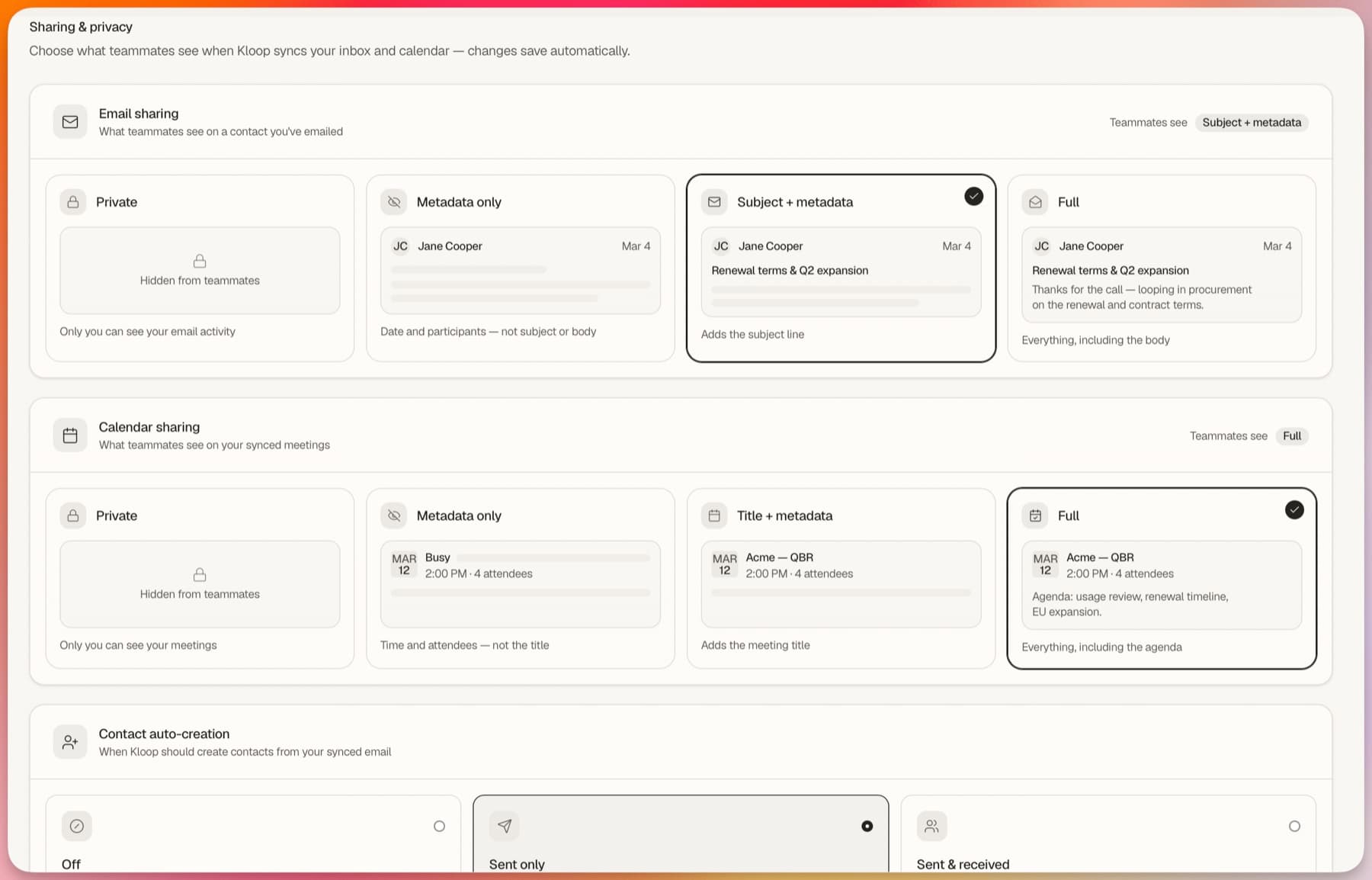Click MAR 12 badge in calendar Full preview

1045,564
